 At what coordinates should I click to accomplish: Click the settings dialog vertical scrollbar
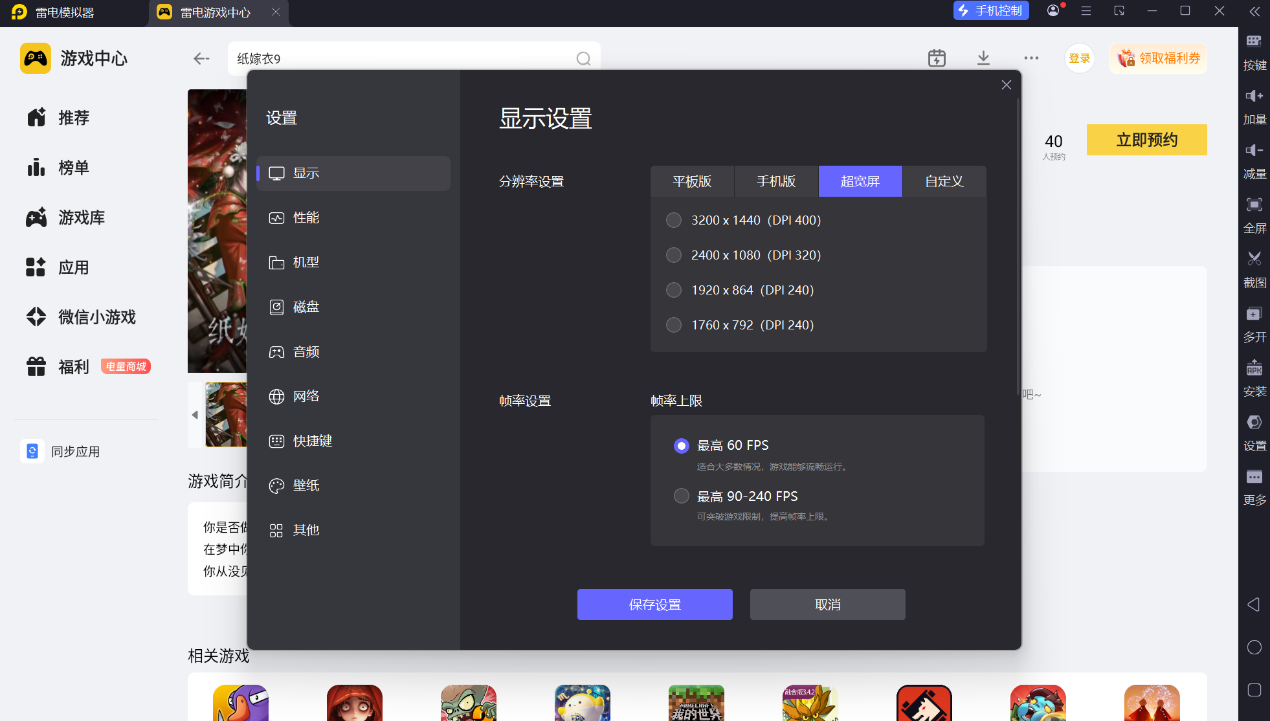[x=1018, y=245]
